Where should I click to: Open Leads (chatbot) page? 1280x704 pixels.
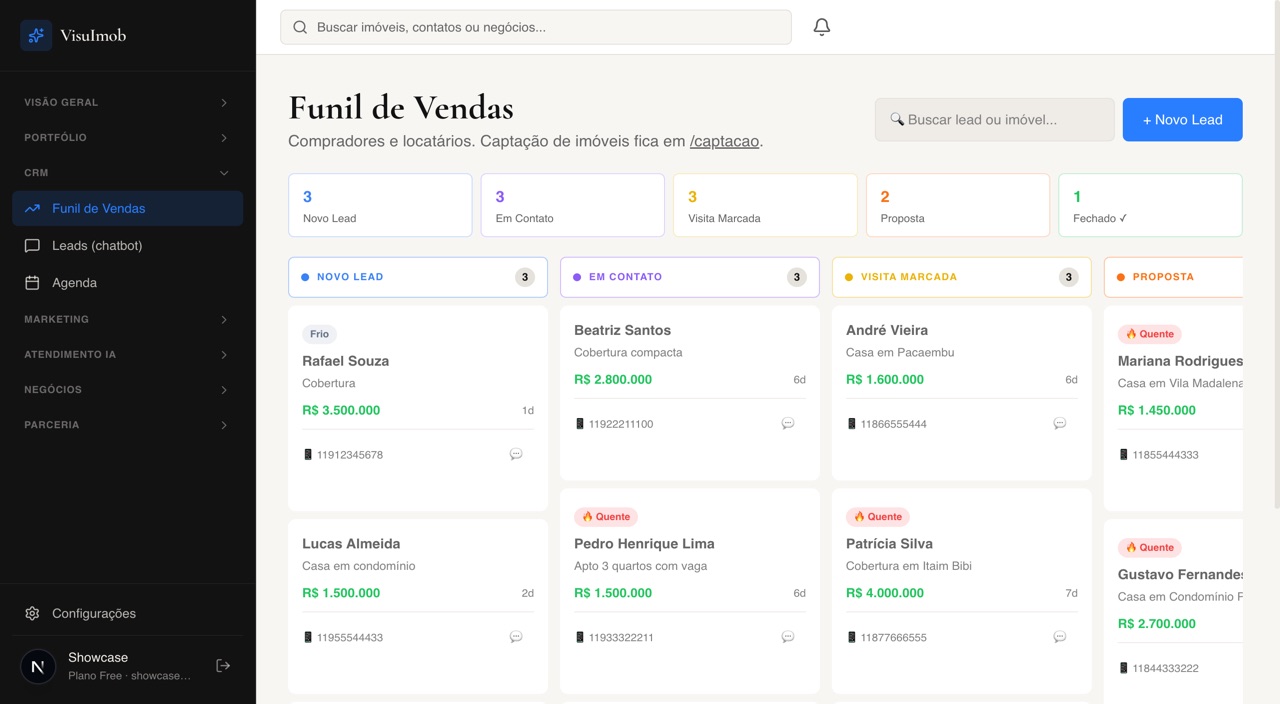128,246
